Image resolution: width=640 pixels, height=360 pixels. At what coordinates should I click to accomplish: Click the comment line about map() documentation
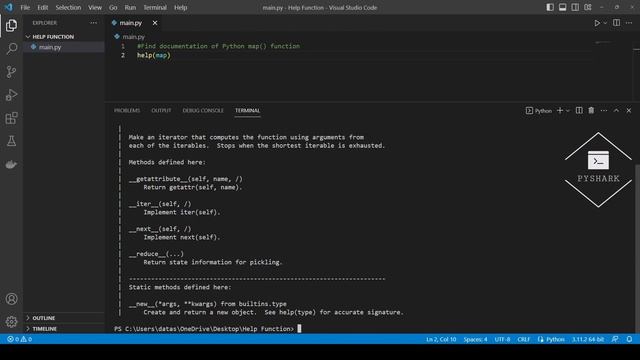point(218,46)
